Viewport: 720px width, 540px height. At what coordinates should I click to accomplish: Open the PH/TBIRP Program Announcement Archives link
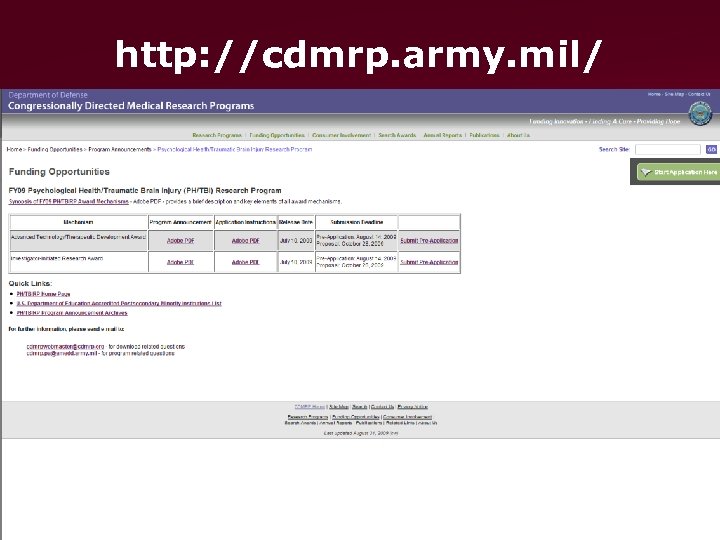pyautogui.click(x=72, y=313)
